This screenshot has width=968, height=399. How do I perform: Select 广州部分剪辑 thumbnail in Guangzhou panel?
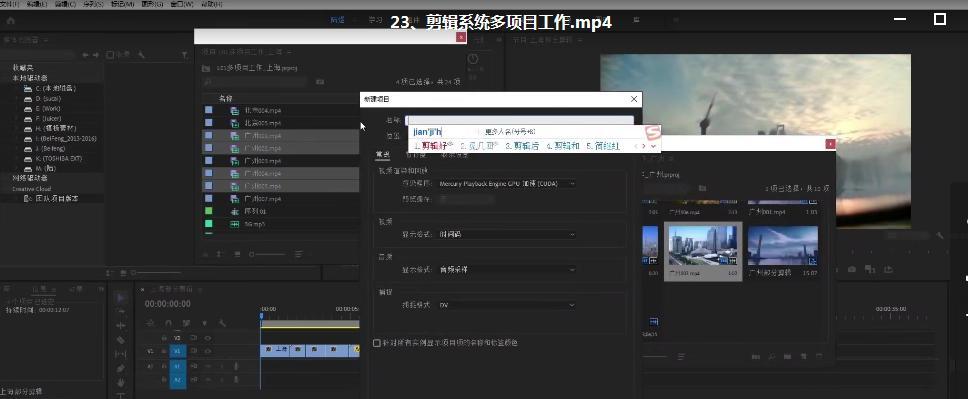[x=783, y=252]
